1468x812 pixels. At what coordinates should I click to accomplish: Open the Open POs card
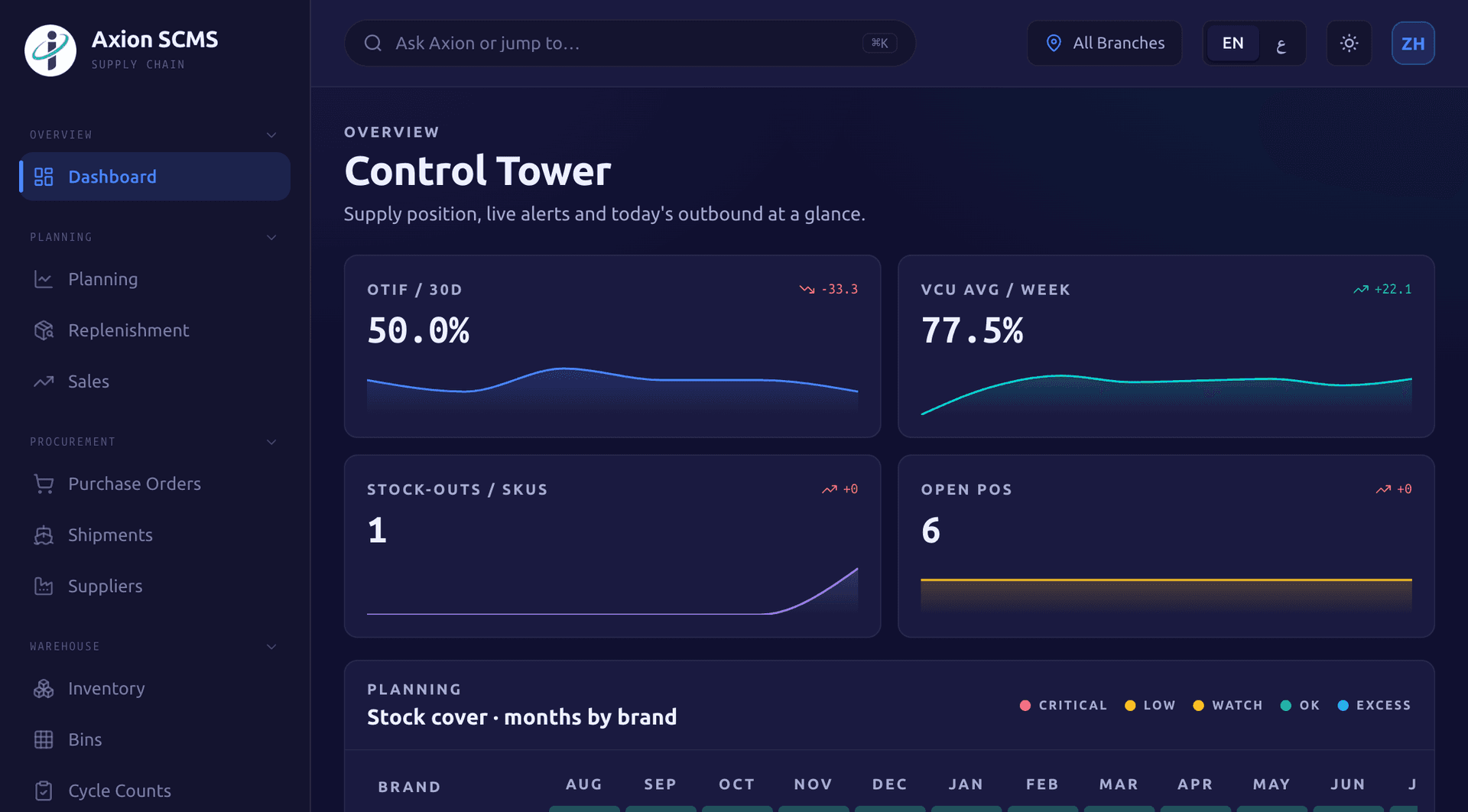(x=1166, y=546)
